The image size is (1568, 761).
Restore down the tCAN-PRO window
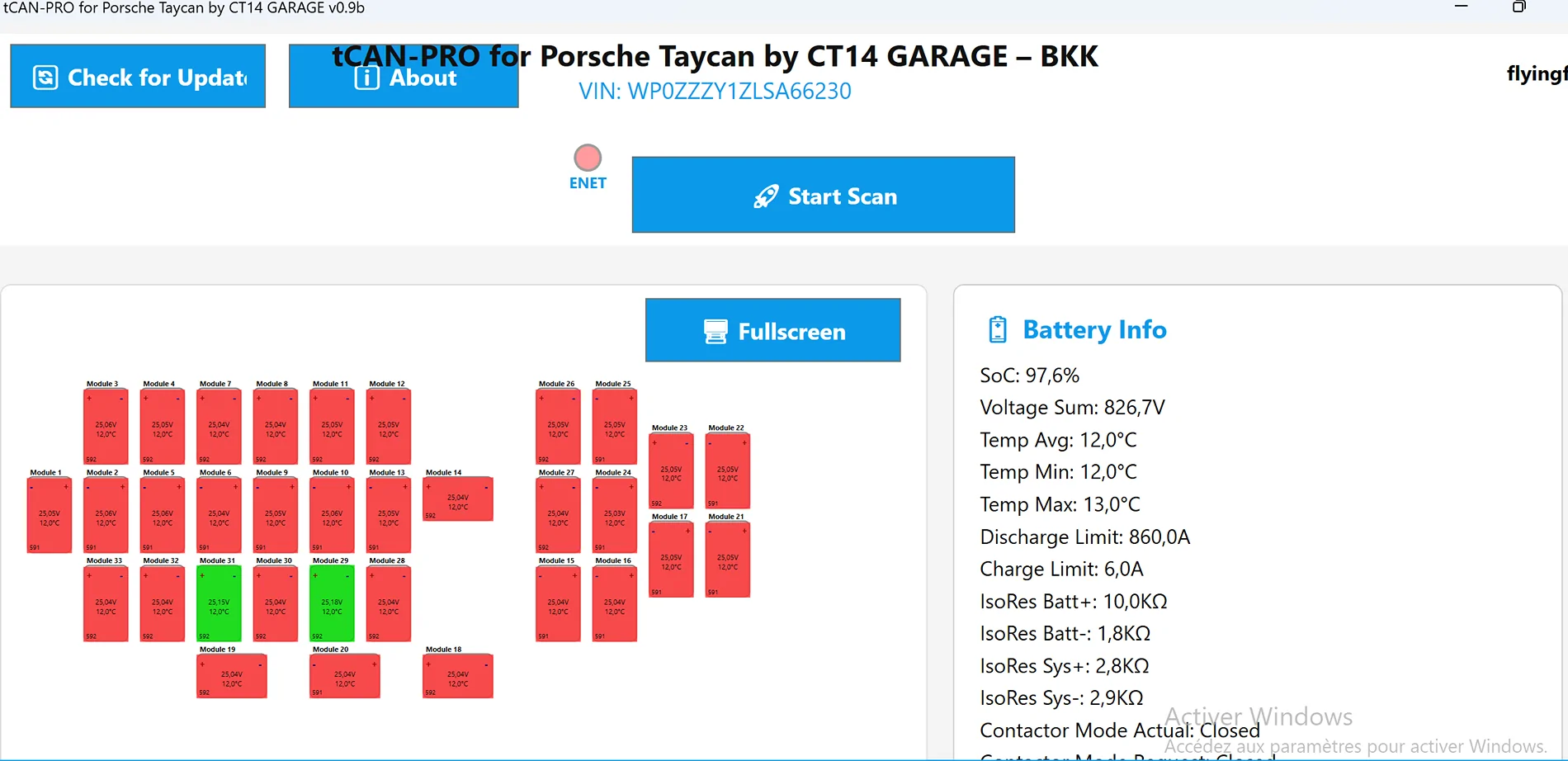coord(1518,7)
